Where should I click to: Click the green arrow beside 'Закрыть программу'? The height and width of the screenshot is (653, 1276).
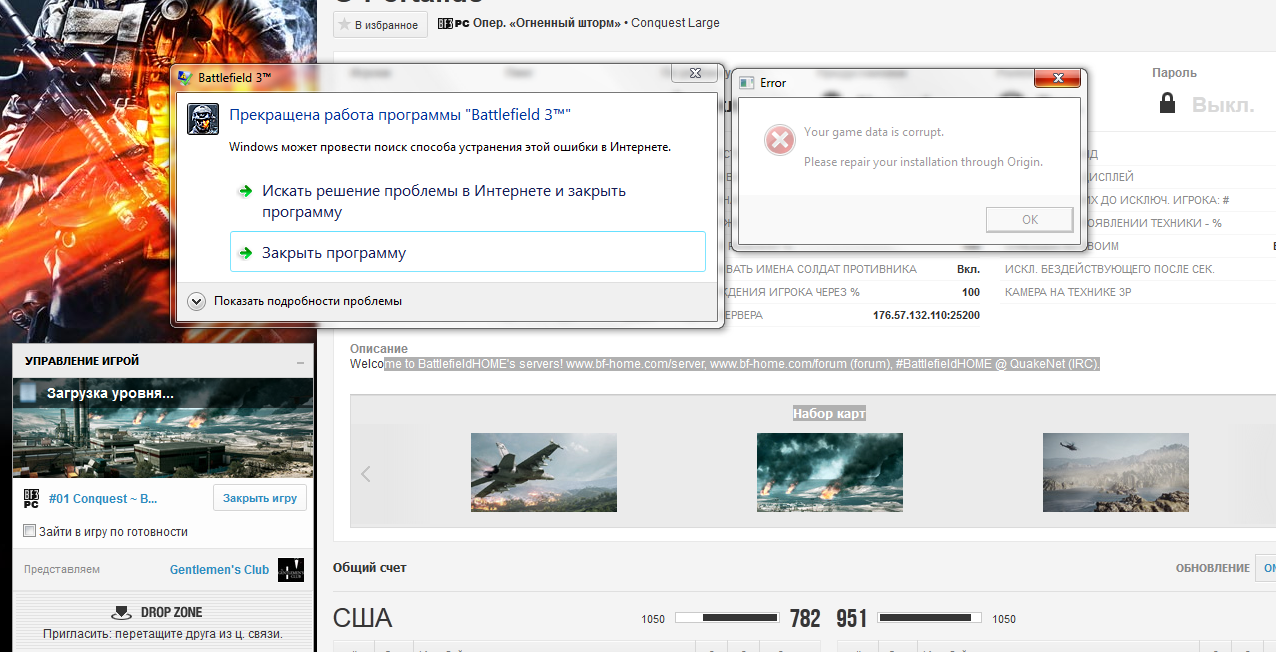click(x=245, y=253)
